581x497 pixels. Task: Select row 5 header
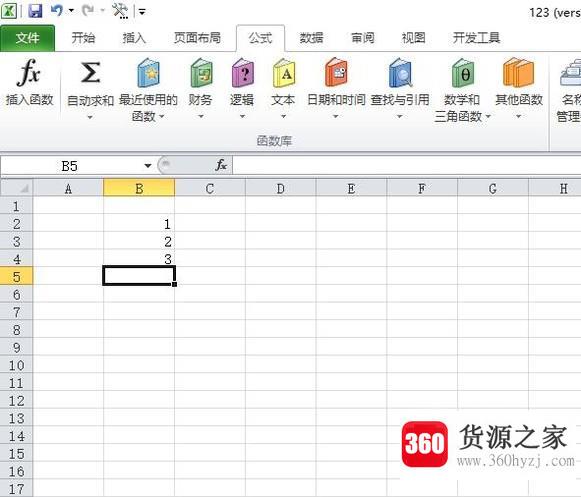pos(16,276)
